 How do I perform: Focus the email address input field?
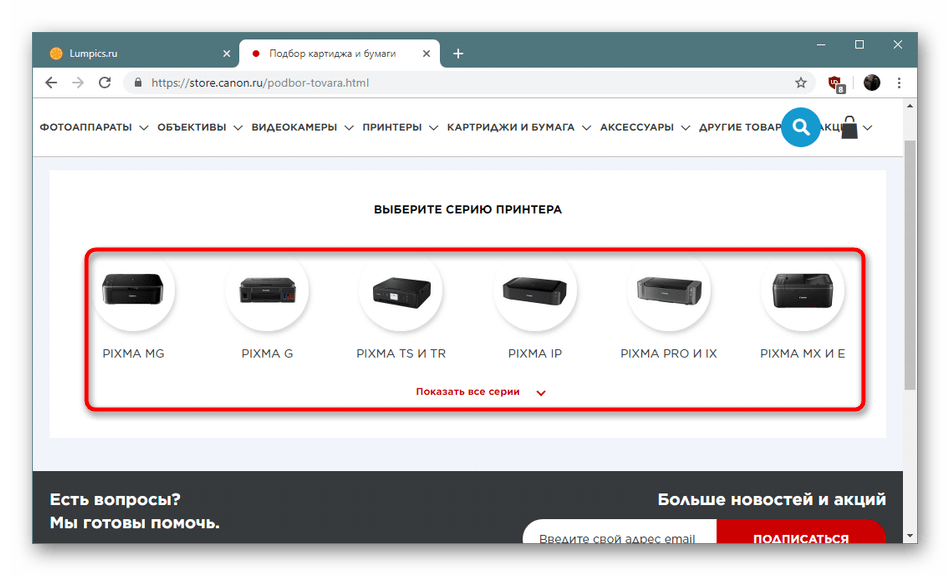(620, 532)
